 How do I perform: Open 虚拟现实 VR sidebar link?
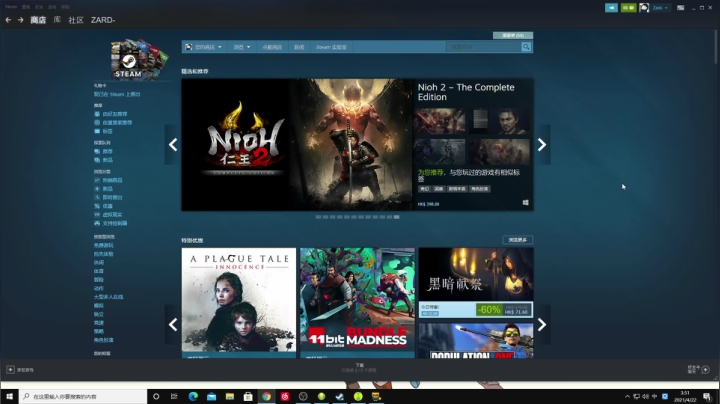pyautogui.click(x=112, y=214)
